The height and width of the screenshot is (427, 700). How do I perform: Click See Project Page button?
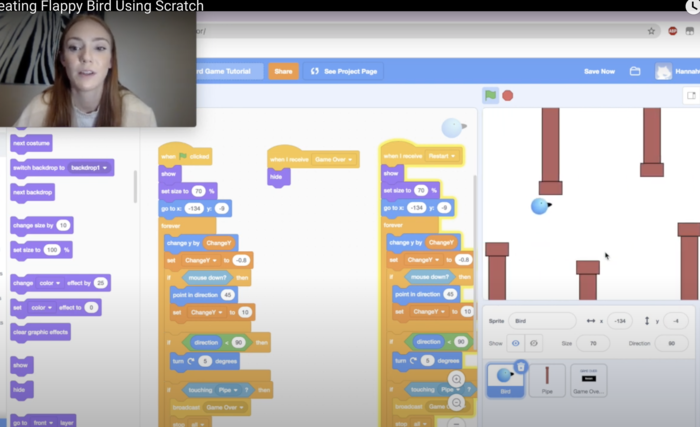coord(343,71)
